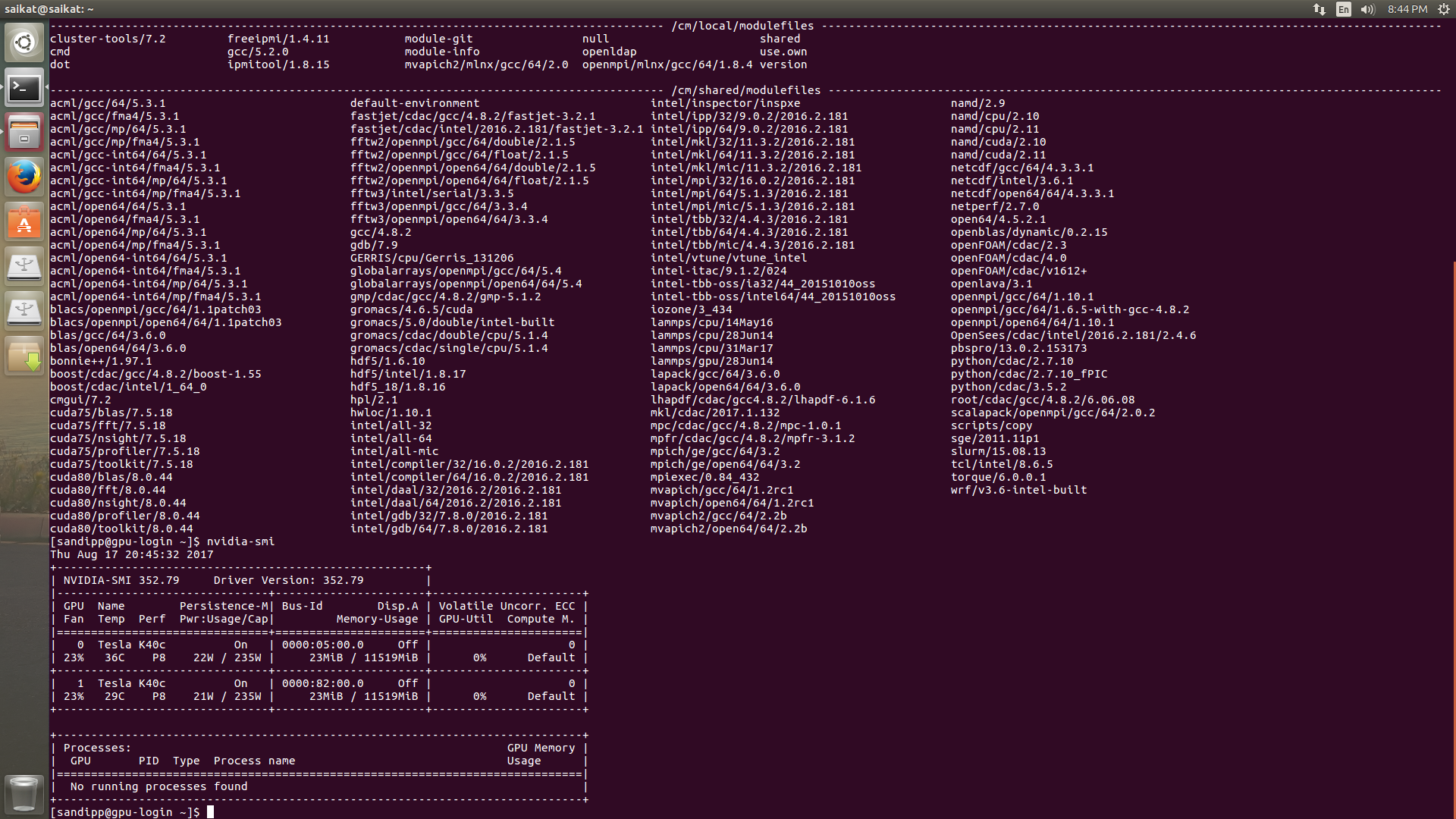This screenshot has width=1456, height=819.
Task: Click 'No running processes found' line
Action: click(x=158, y=786)
